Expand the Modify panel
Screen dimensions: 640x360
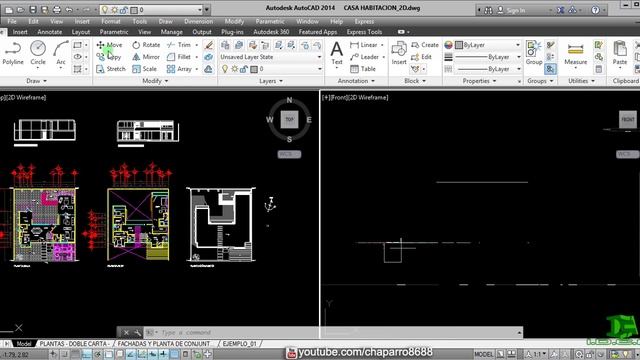pyautogui.click(x=155, y=81)
